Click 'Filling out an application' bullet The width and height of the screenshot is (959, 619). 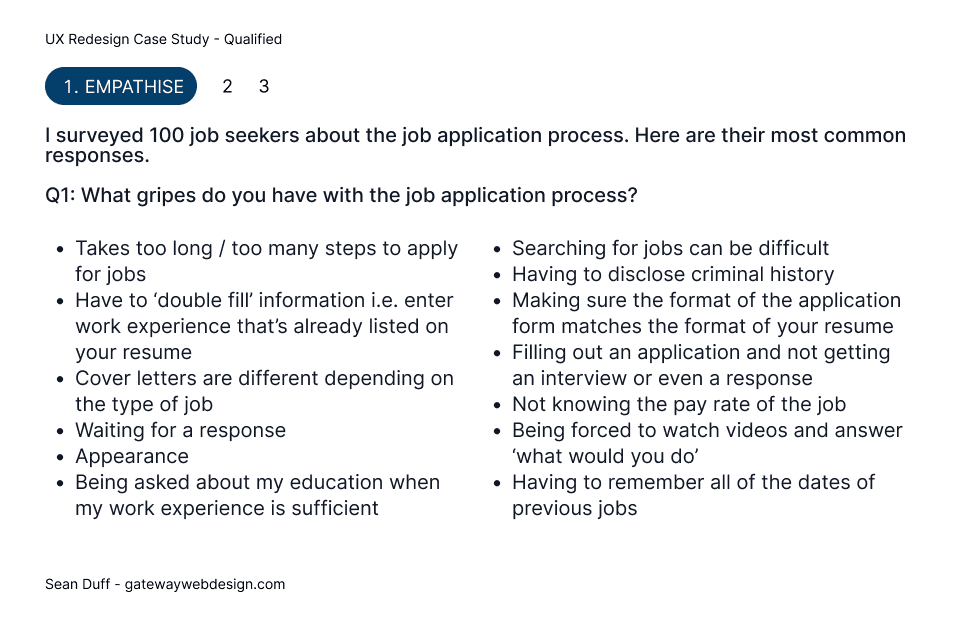click(x=701, y=365)
